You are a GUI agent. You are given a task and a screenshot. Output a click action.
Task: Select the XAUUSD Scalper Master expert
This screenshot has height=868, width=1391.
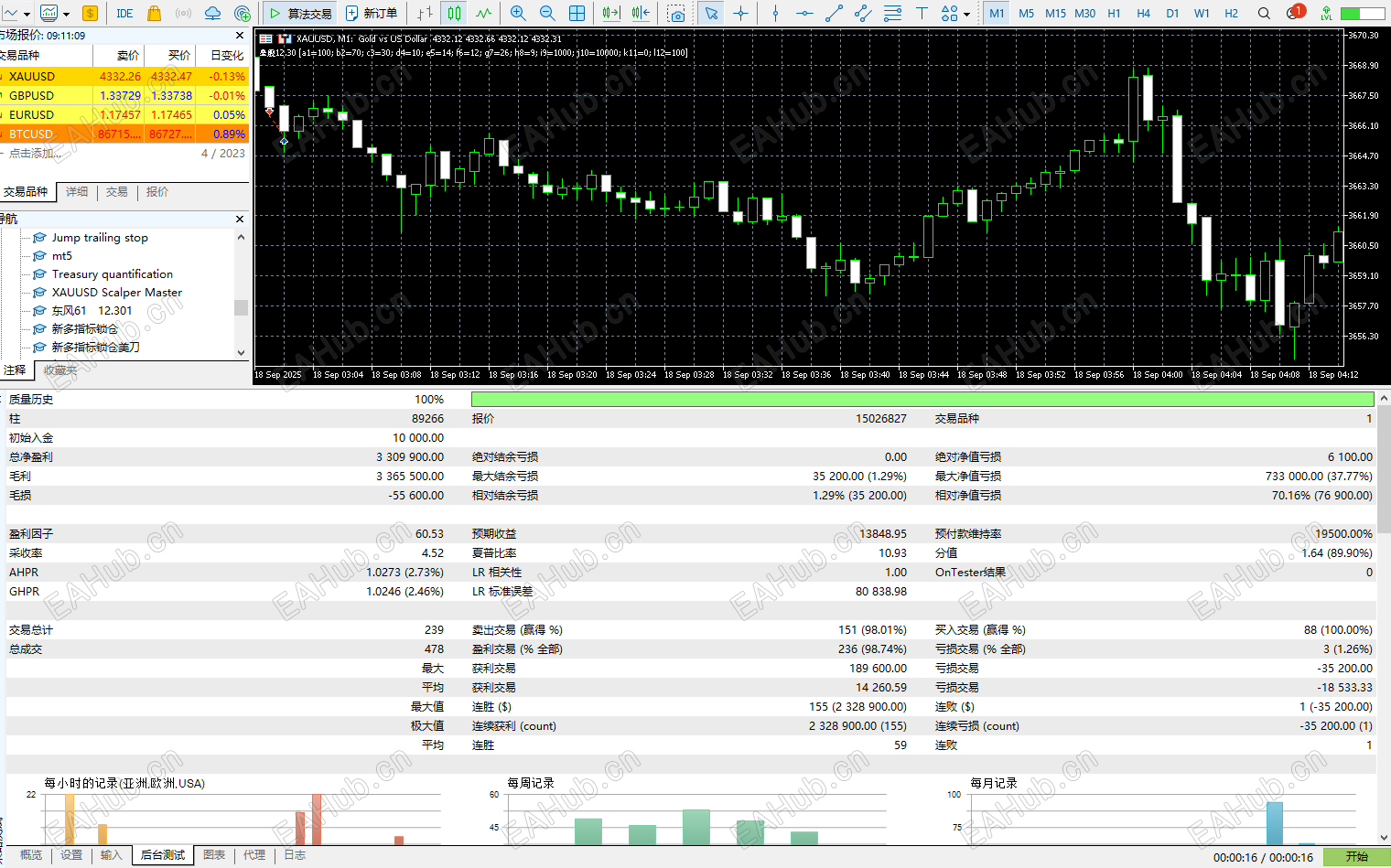pyautogui.click(x=116, y=293)
